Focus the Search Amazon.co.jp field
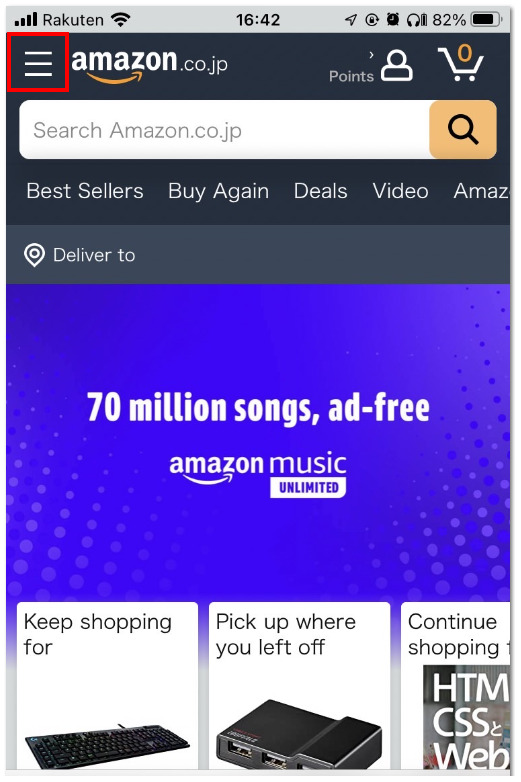This screenshot has height=782, width=521. [224, 130]
